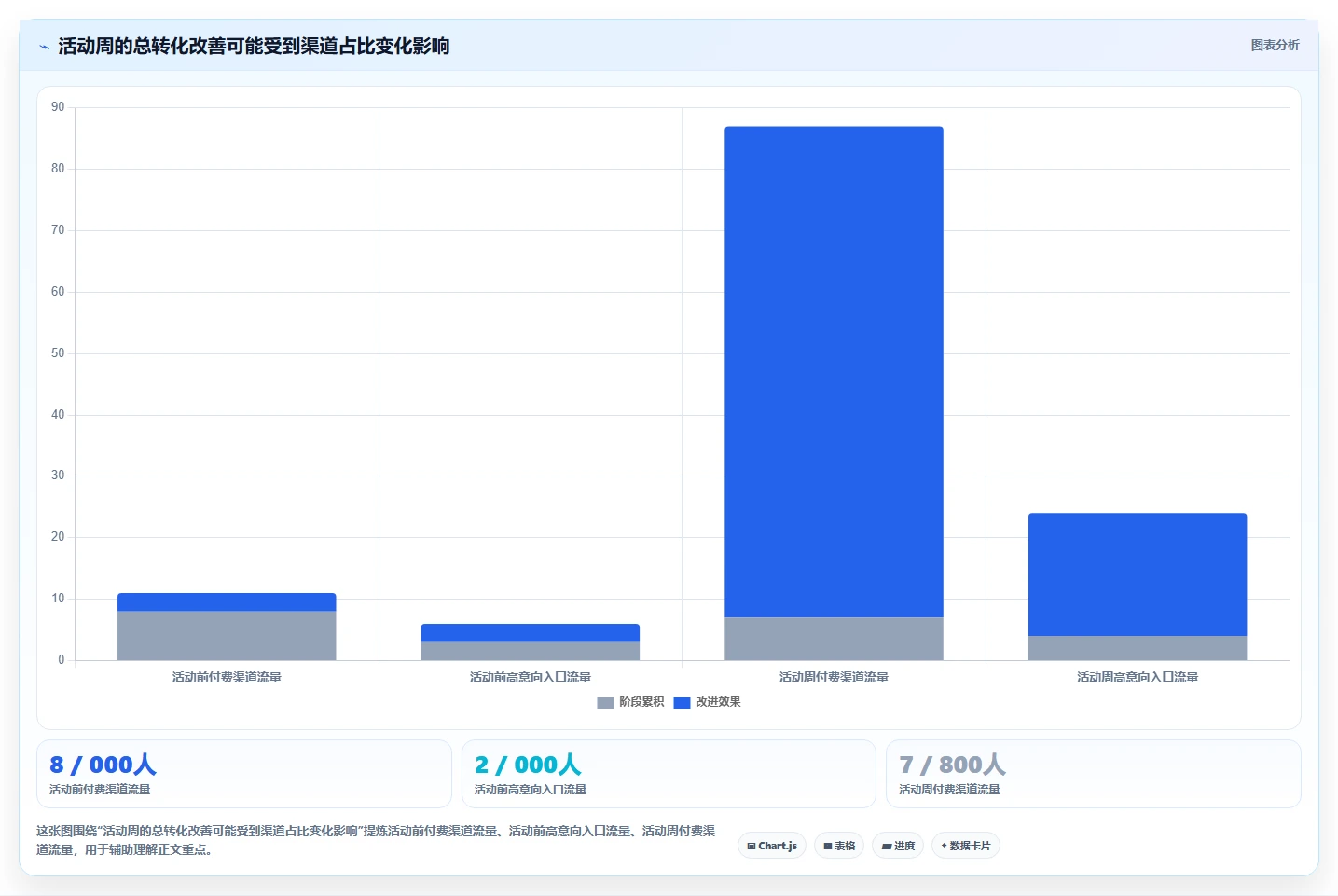Click the blue 改进效果 legend swatch
The height and width of the screenshot is (896, 1338).
point(682,702)
